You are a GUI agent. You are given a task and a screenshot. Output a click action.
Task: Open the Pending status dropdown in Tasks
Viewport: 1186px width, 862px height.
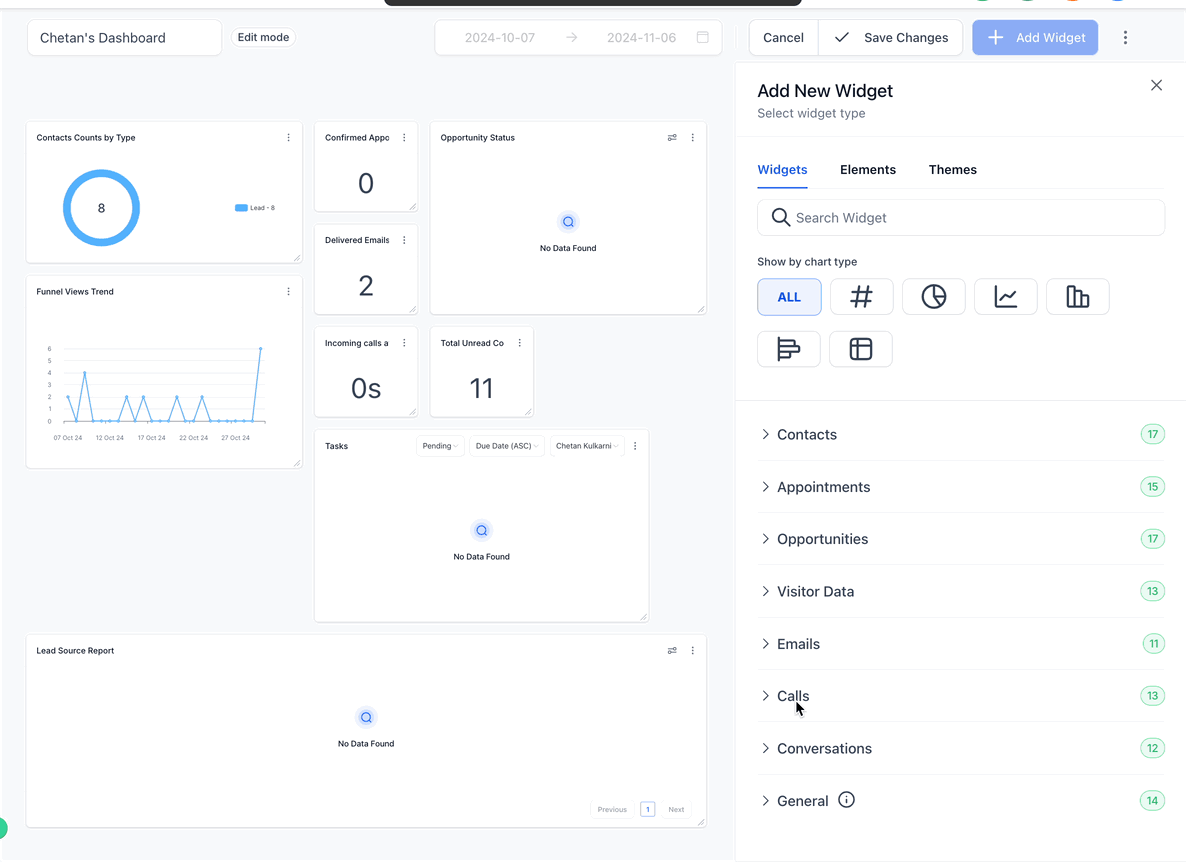(440, 446)
